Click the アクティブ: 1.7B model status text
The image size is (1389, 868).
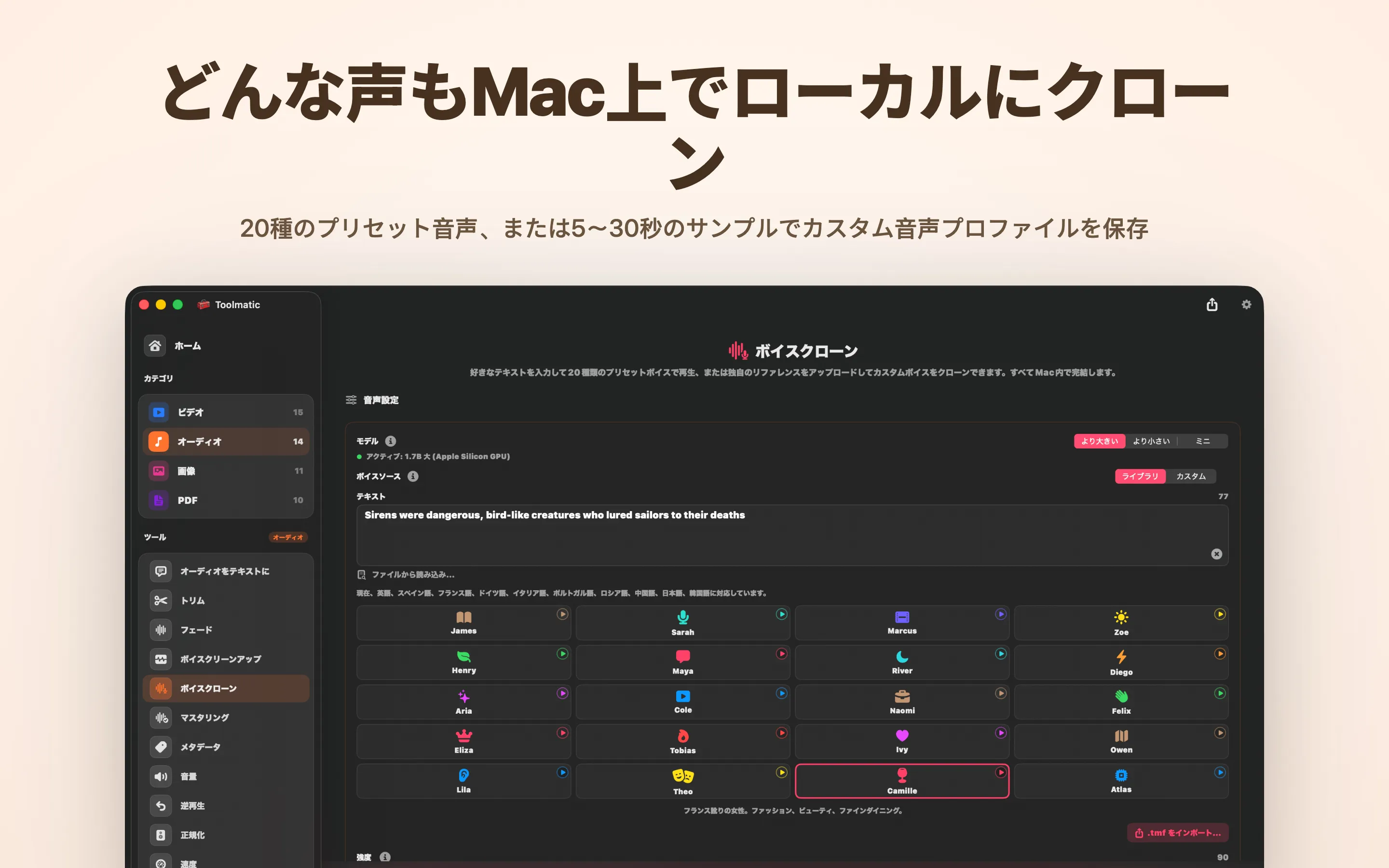pos(437,456)
